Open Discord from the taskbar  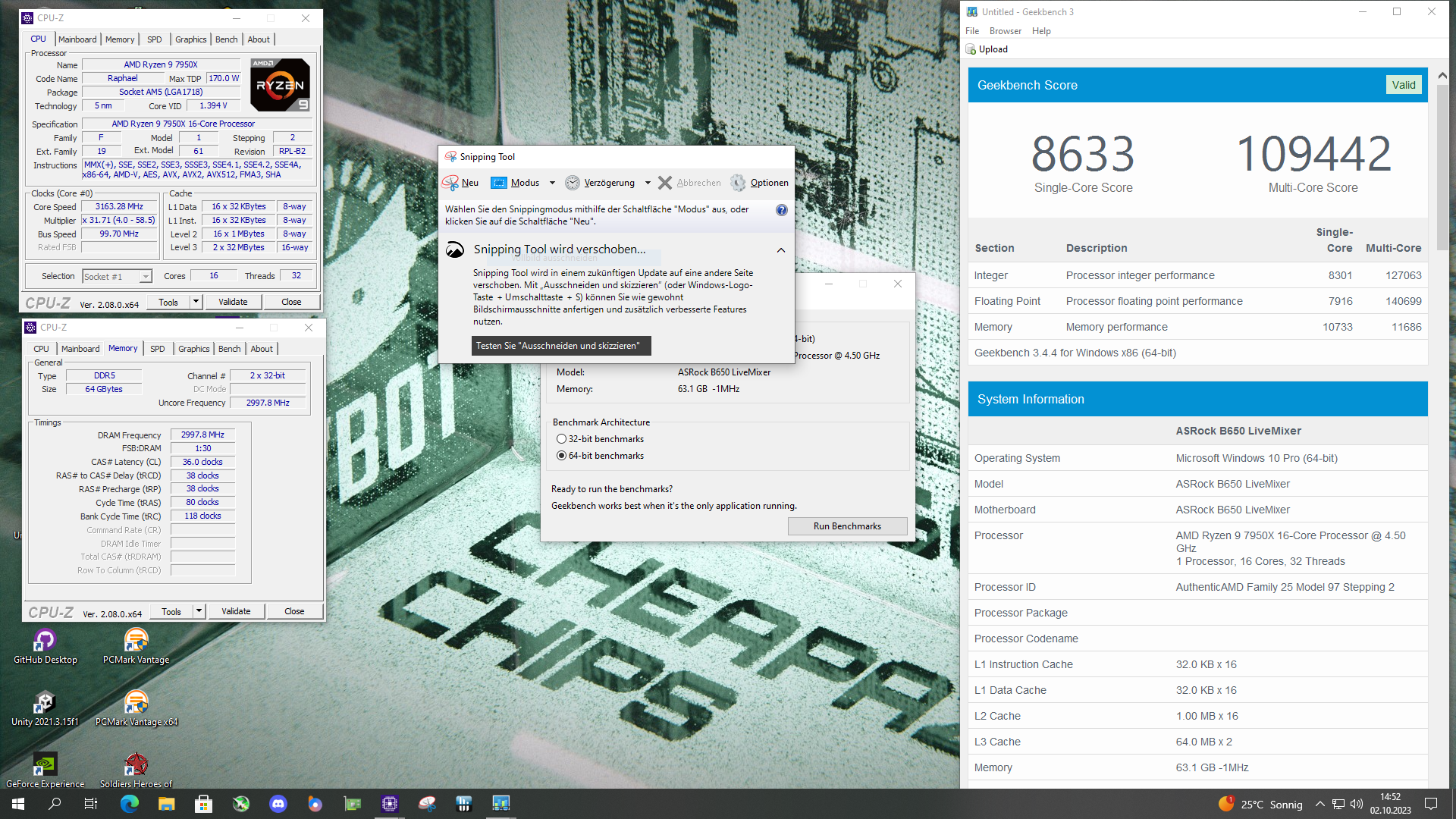pos(278,804)
